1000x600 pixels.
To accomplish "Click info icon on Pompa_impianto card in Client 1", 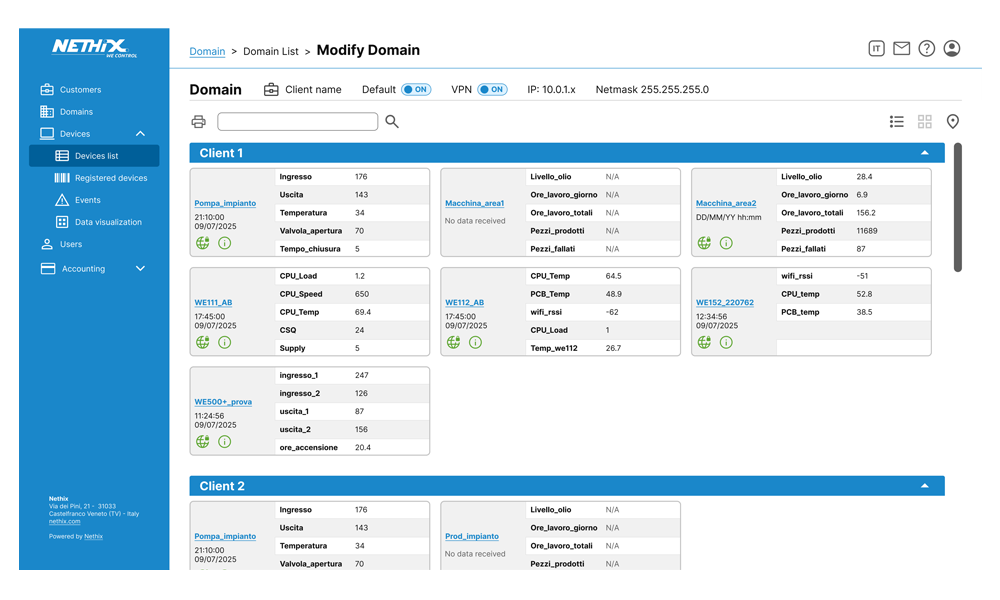I will (x=225, y=243).
